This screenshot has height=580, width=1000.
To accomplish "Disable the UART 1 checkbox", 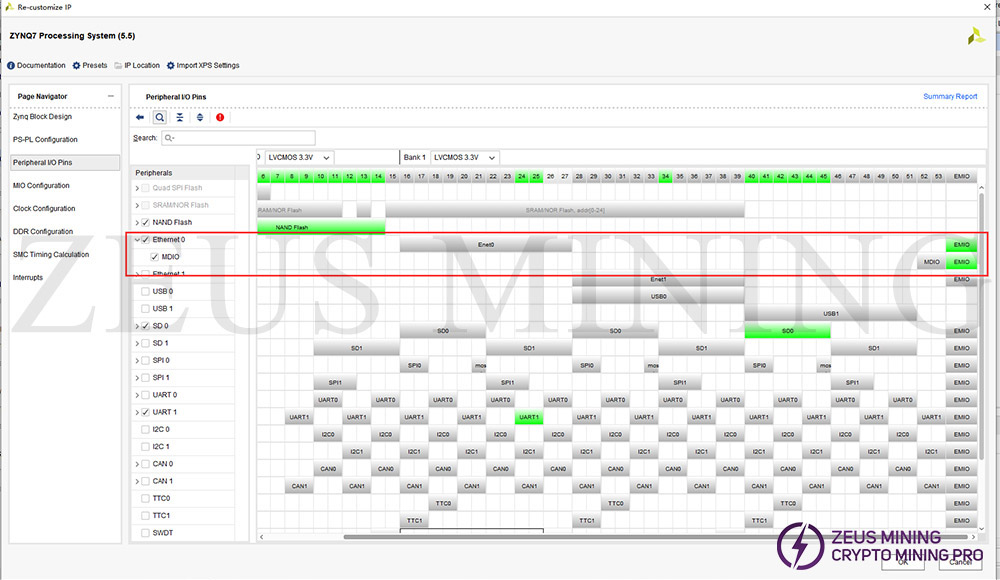I will coord(145,412).
